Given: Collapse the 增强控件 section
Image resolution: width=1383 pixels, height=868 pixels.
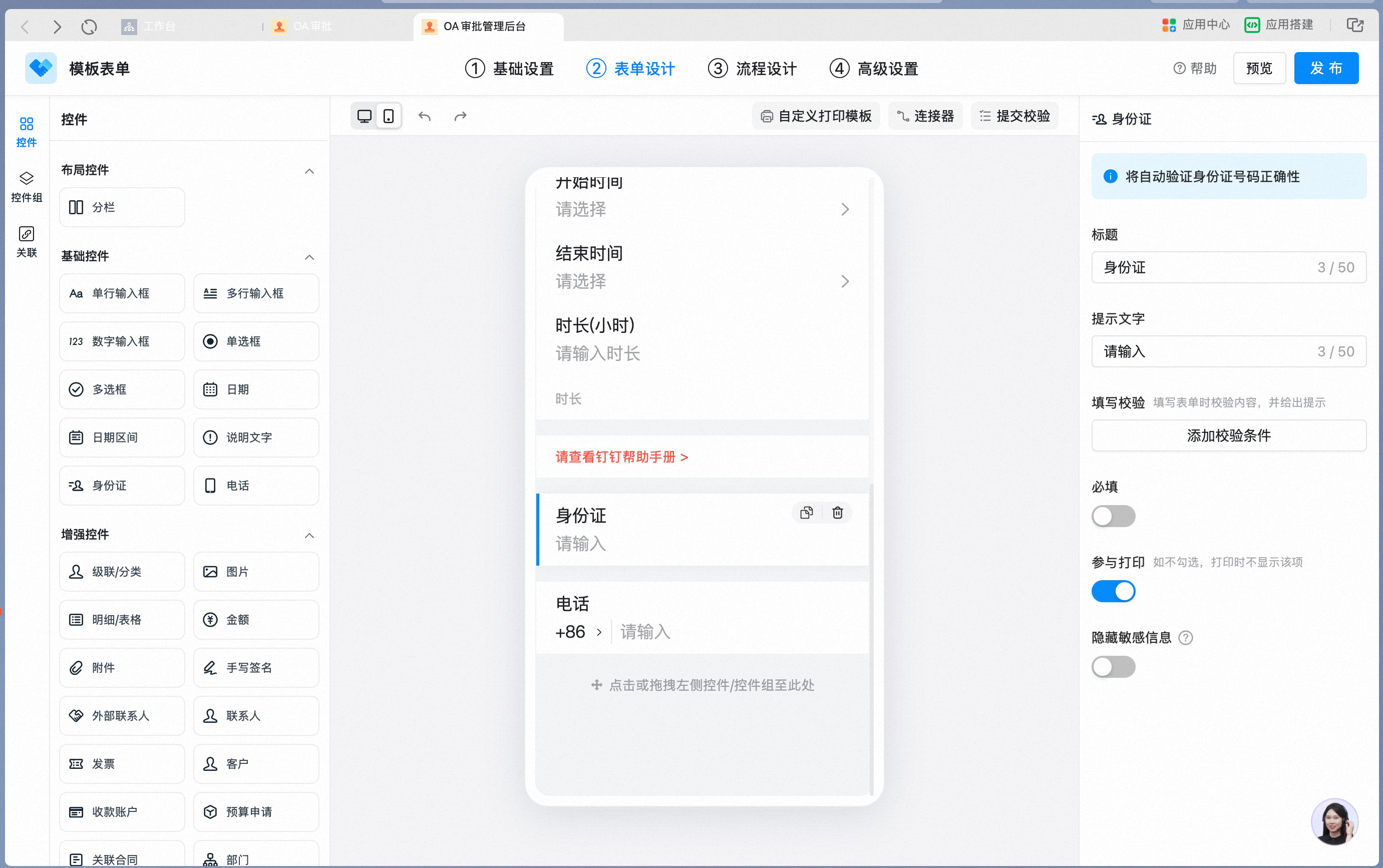Looking at the screenshot, I should point(309,536).
